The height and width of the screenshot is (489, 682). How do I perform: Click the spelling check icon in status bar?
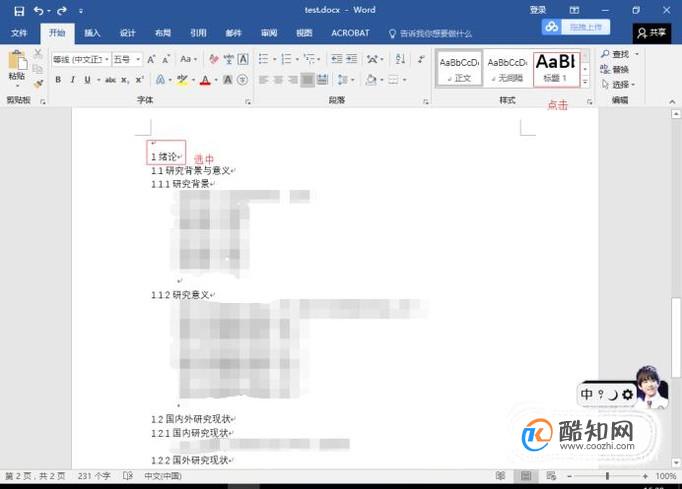point(127,476)
